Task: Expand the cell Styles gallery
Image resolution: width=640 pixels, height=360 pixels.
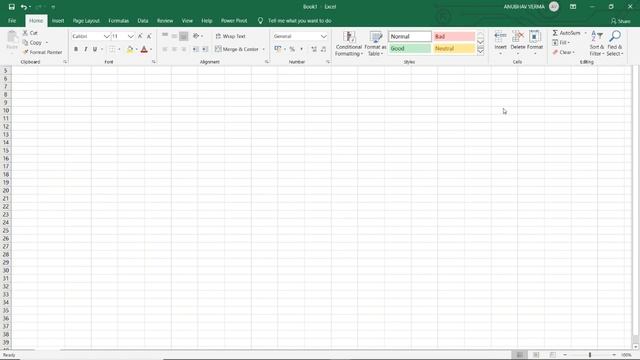Action: pos(480,51)
